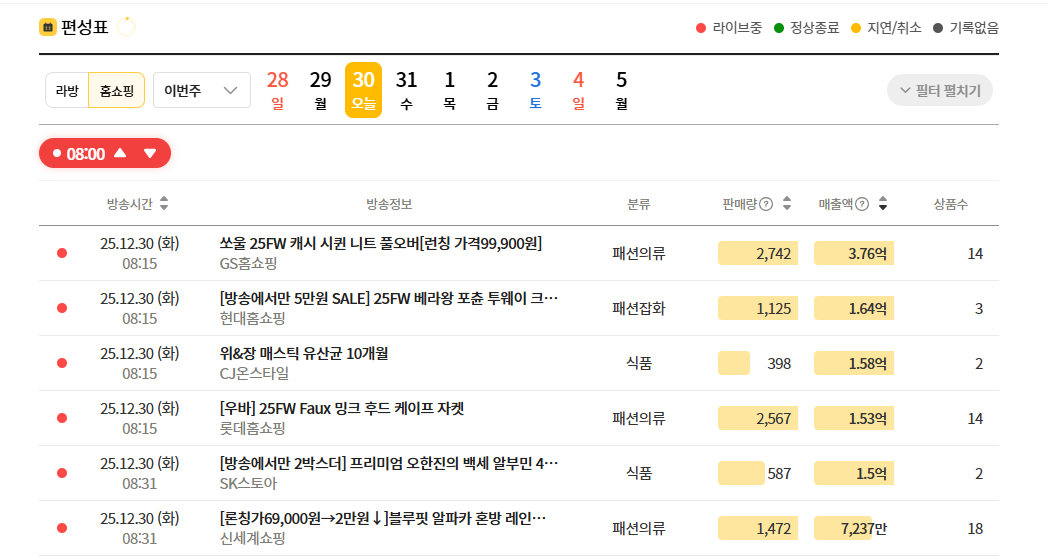The height and width of the screenshot is (556, 1049).
Task: Click the red live dot on 롯데홈쇼핑 row
Action: [x=62, y=418]
